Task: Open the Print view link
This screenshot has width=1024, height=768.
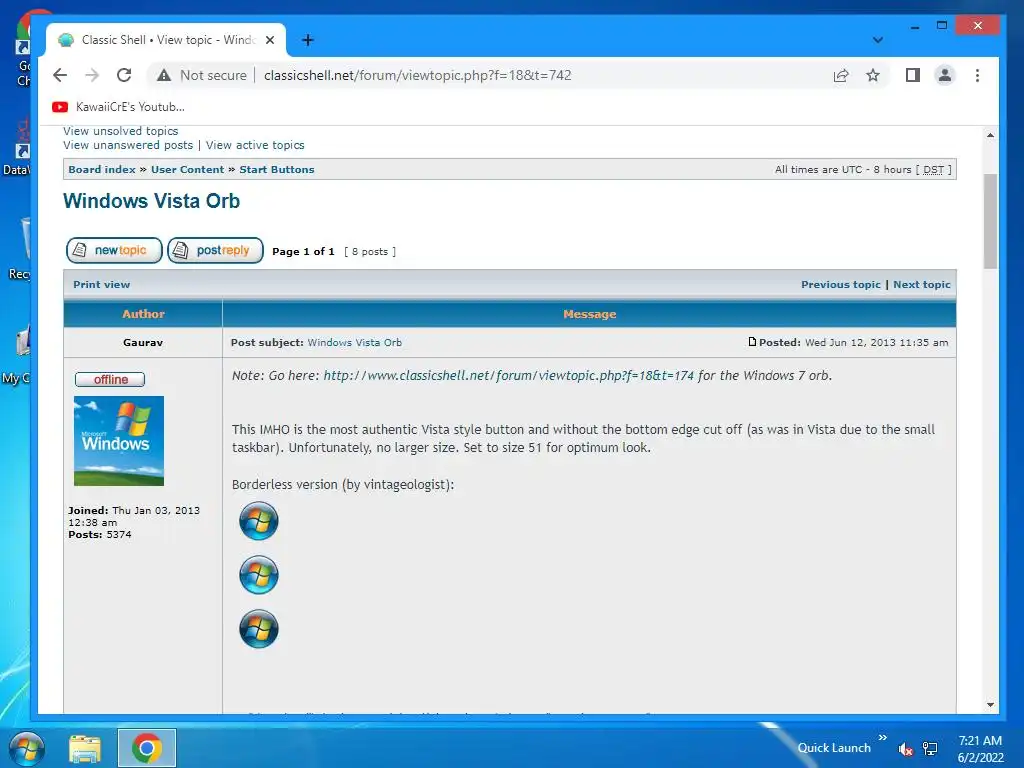Action: point(101,284)
